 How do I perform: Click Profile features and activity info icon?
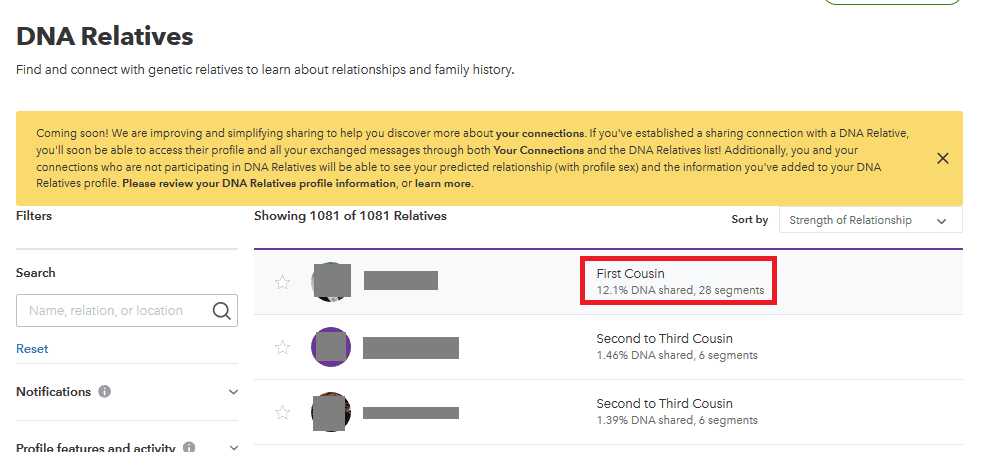tap(189, 447)
